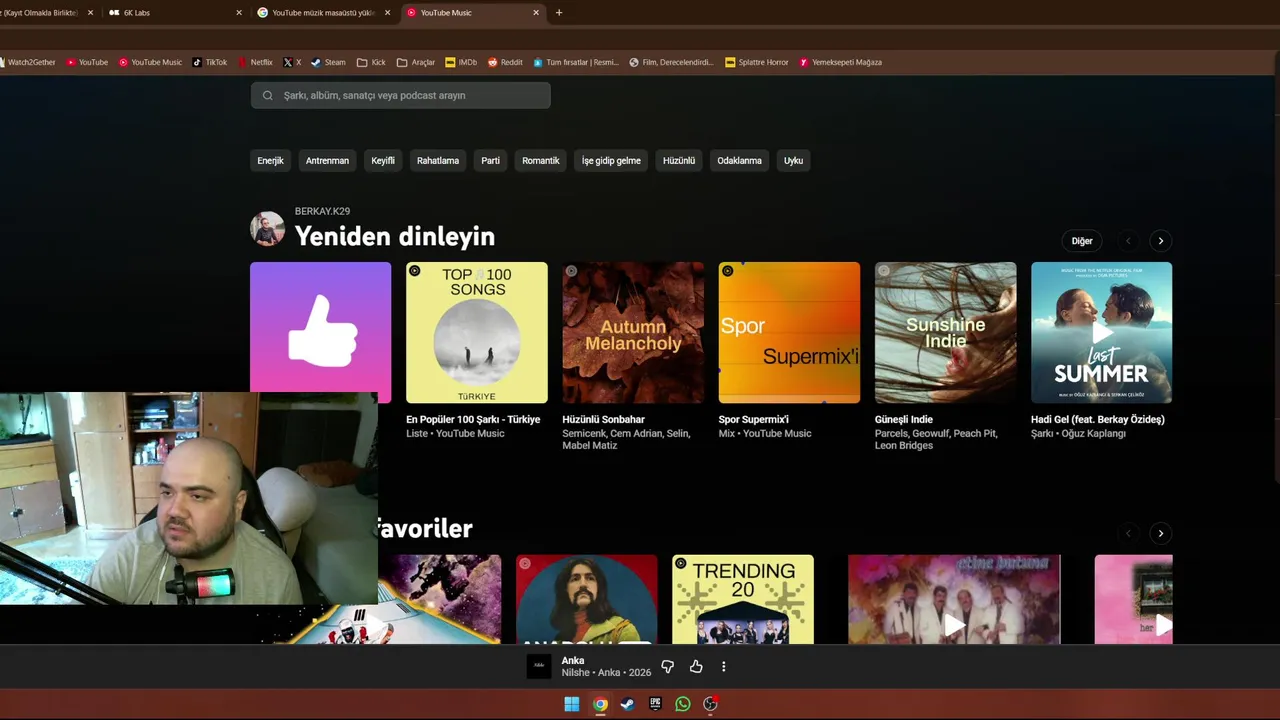Like the song Anka with thumbs up
Screen dimensions: 1280x720
coord(696,667)
